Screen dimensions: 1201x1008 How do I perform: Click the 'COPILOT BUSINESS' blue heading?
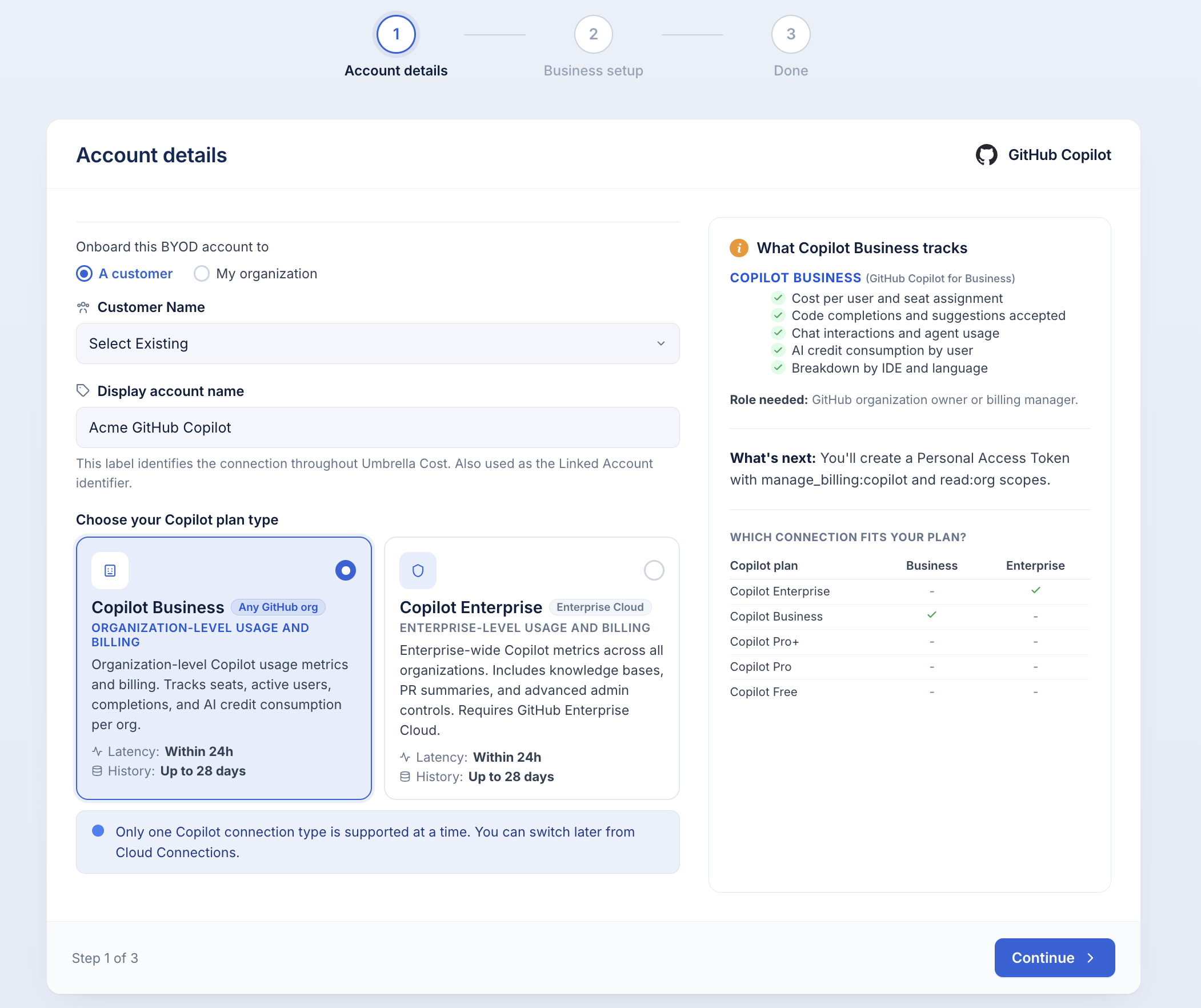point(795,278)
